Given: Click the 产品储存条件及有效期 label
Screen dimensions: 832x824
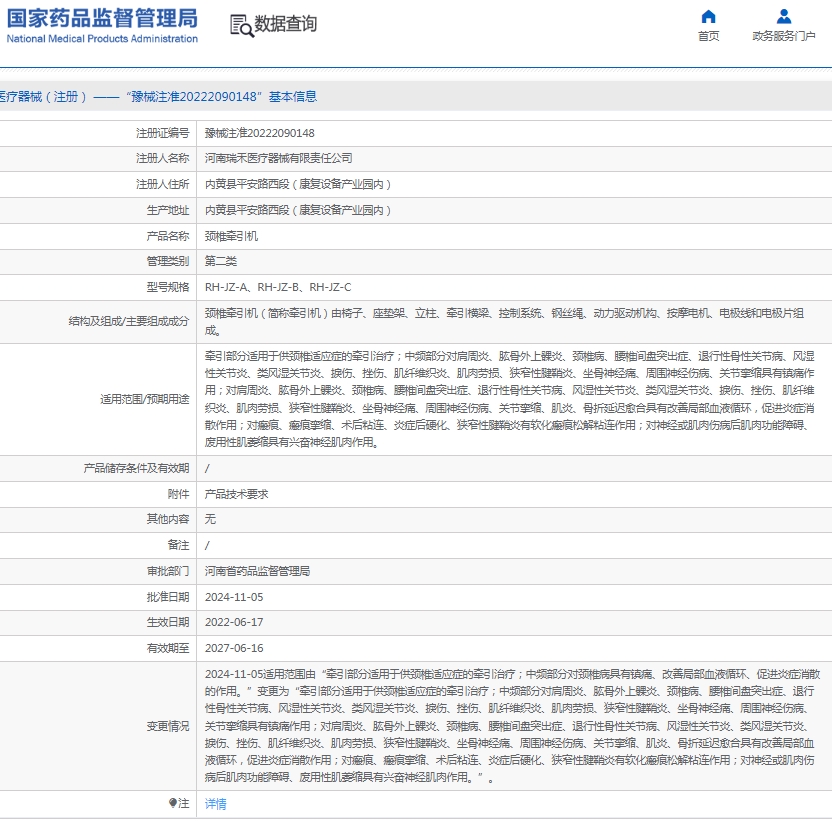Looking at the screenshot, I should [136, 468].
